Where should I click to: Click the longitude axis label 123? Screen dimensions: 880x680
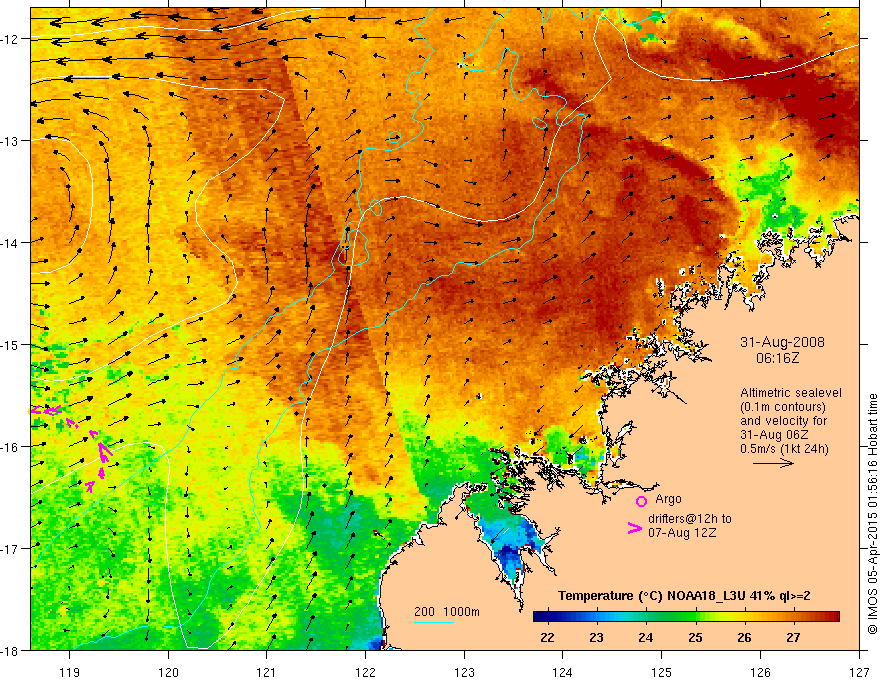coord(464,672)
